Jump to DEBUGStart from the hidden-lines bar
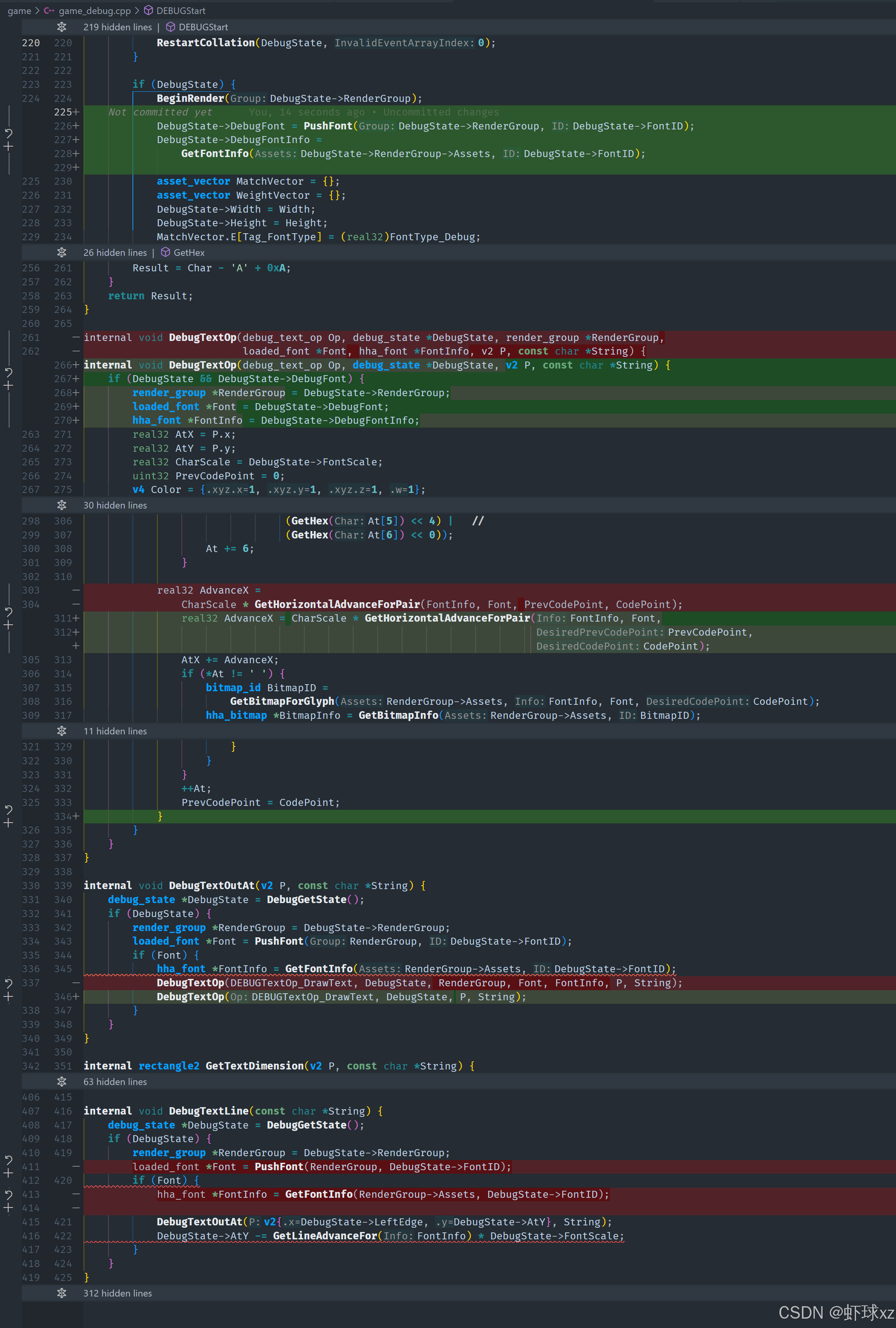This screenshot has height=1328, width=896. pos(203,27)
